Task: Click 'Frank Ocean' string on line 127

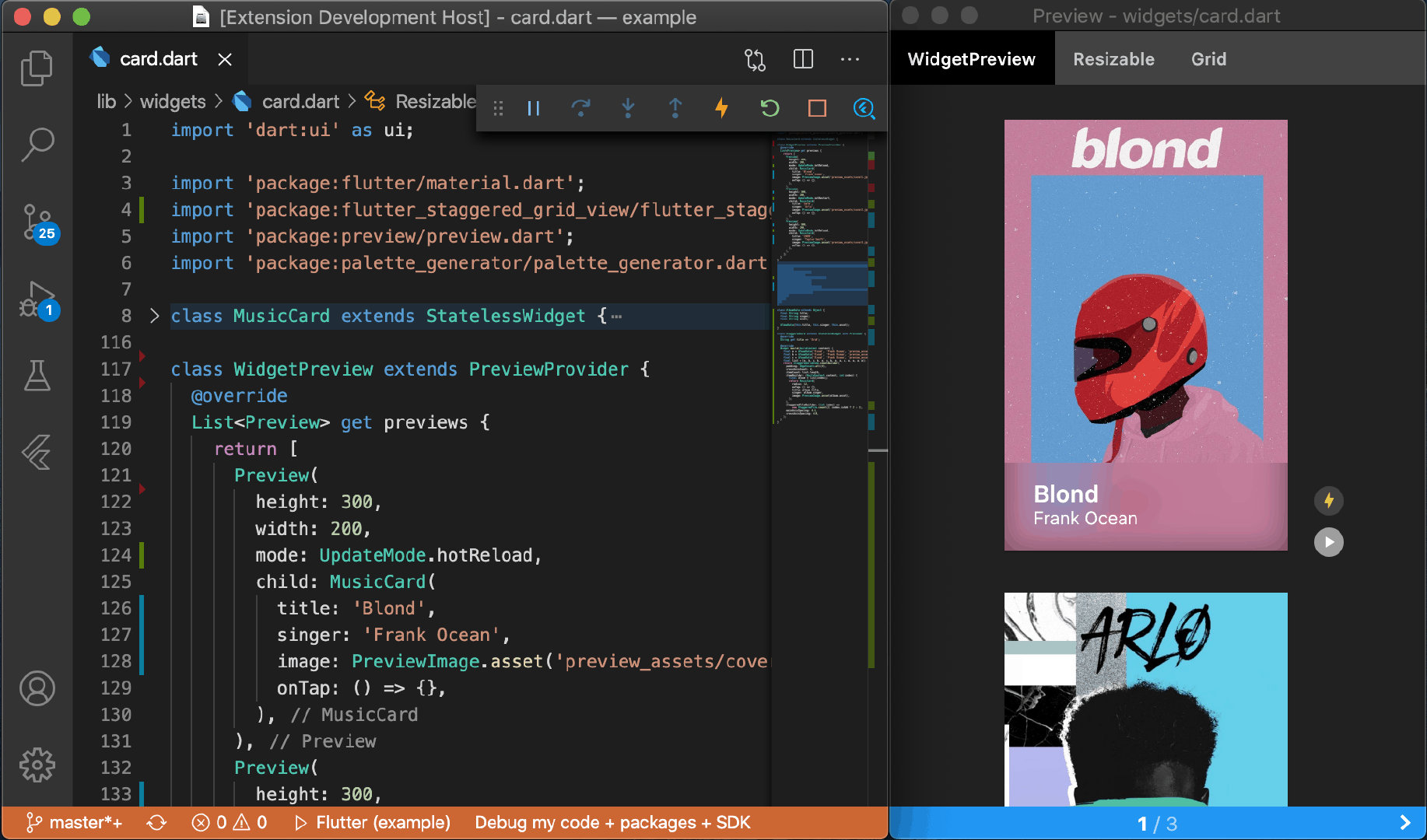Action: click(x=432, y=635)
